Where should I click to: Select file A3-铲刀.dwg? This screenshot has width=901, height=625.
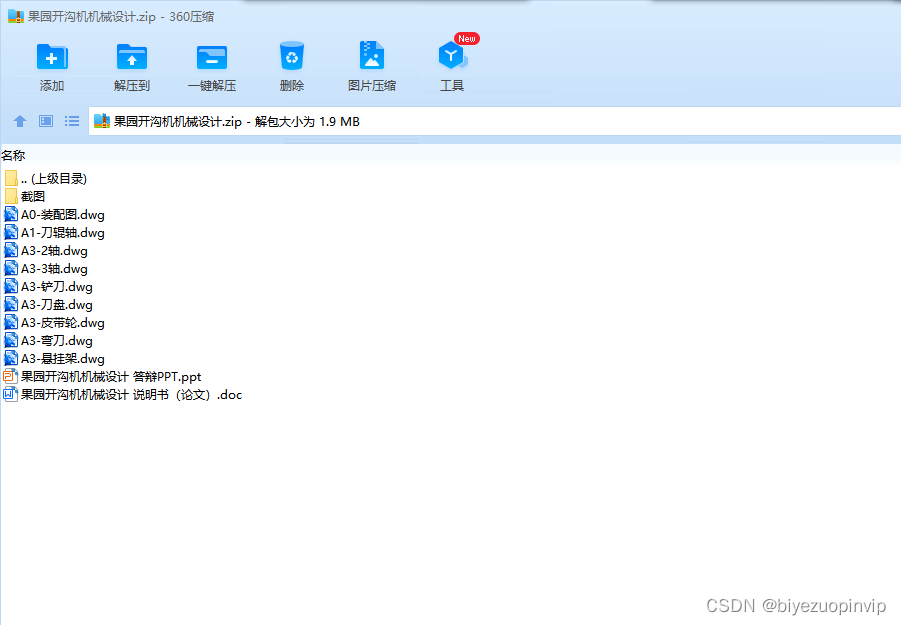48,287
